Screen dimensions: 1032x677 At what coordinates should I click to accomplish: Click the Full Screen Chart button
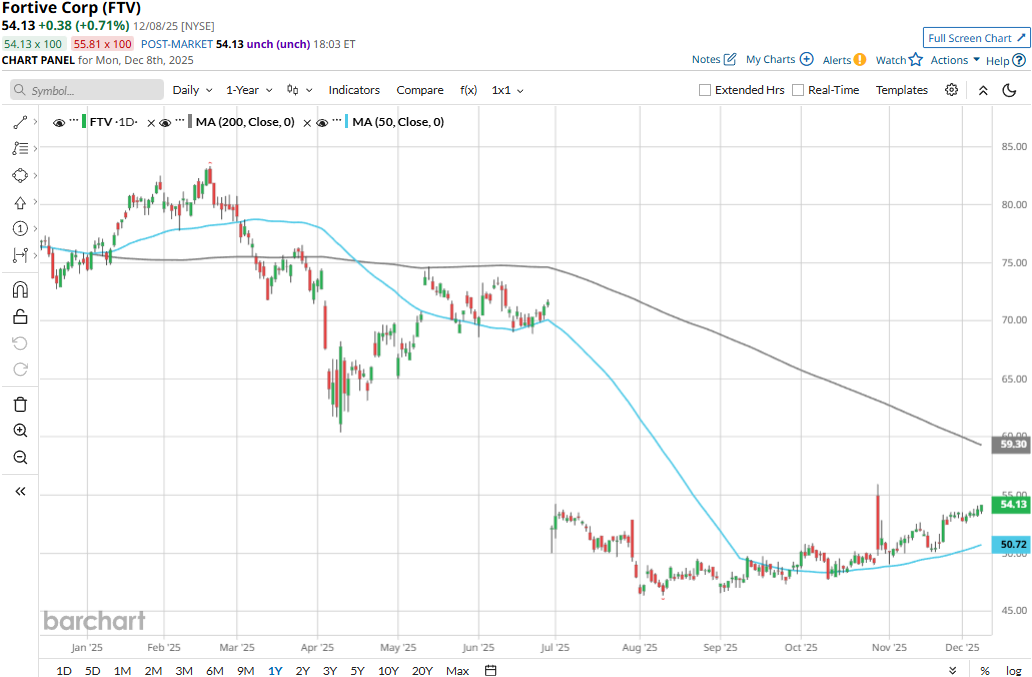click(976, 38)
